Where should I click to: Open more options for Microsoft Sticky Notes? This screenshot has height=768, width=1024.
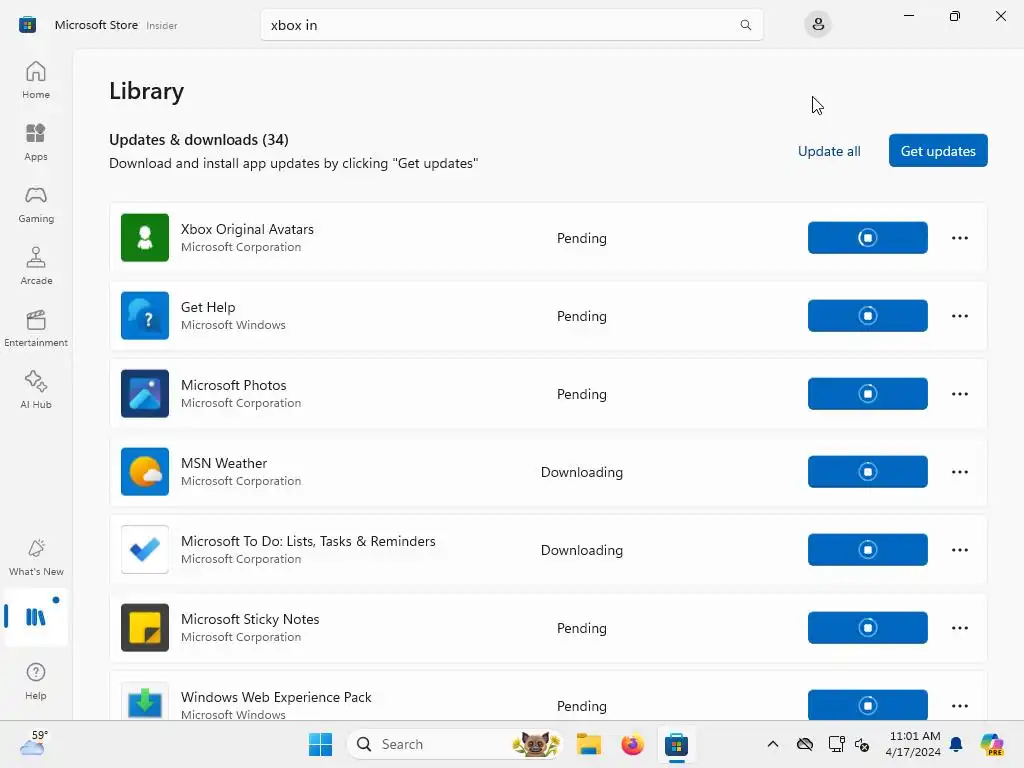click(x=959, y=628)
